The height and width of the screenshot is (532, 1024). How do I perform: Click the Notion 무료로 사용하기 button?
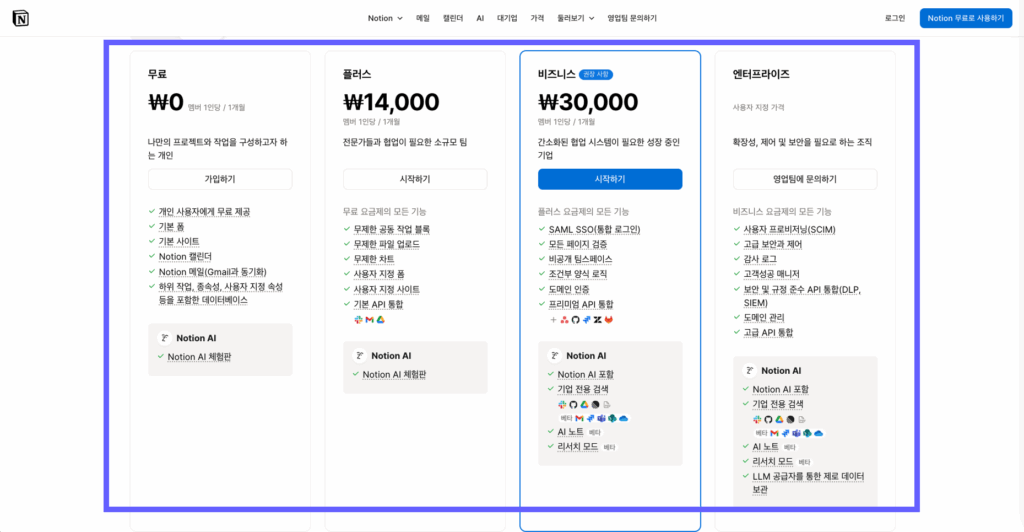tap(966, 18)
